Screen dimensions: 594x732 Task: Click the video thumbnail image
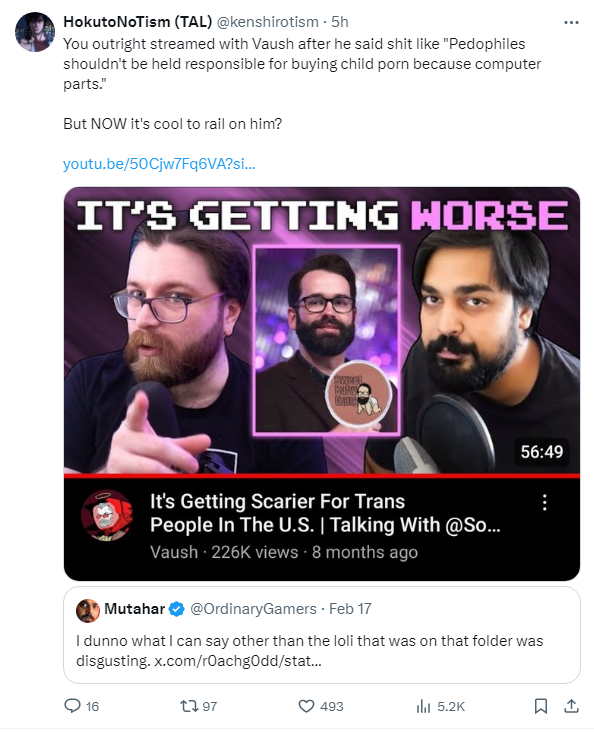point(322,331)
